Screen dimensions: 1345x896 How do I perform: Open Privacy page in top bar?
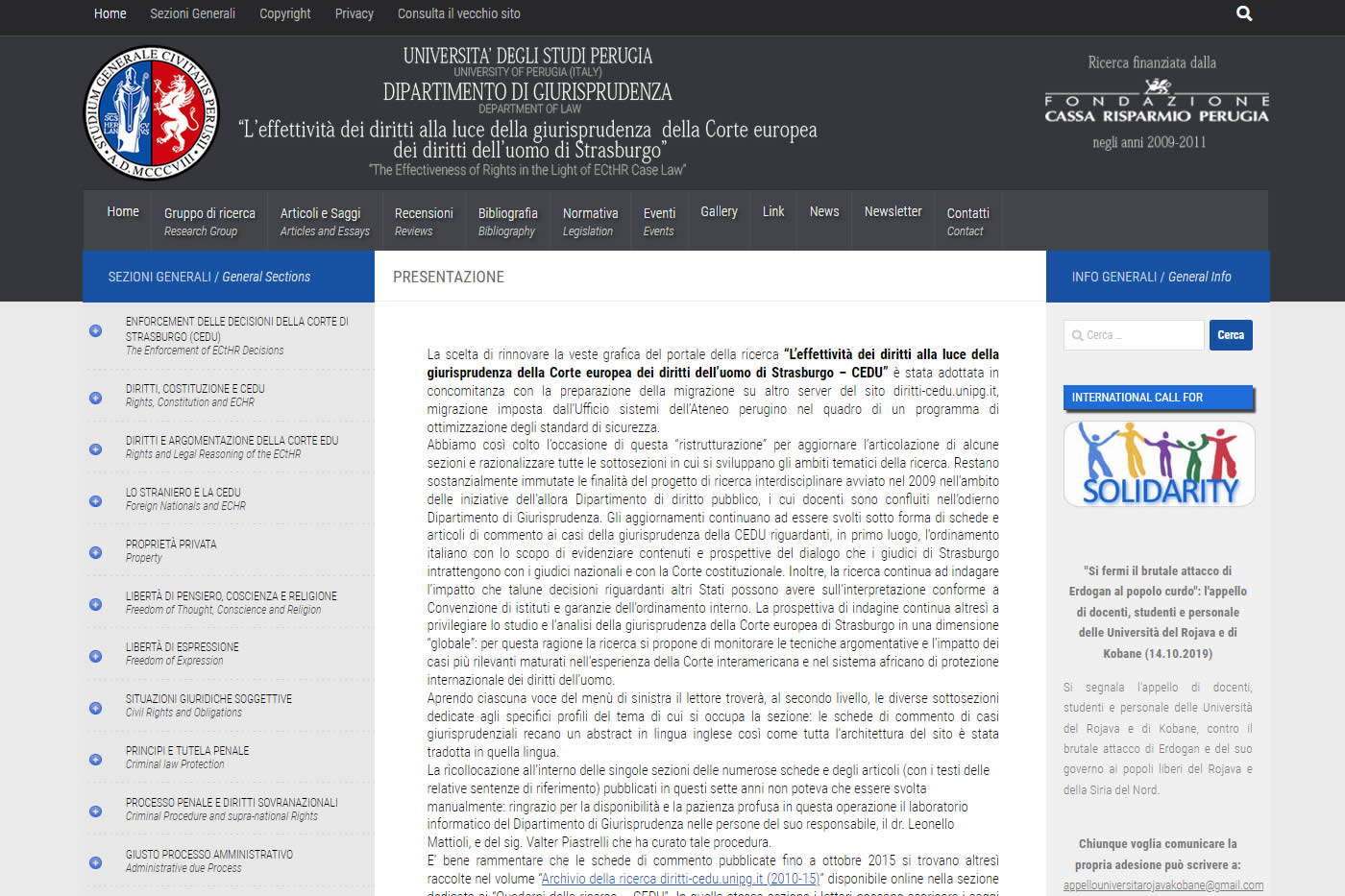click(x=354, y=13)
